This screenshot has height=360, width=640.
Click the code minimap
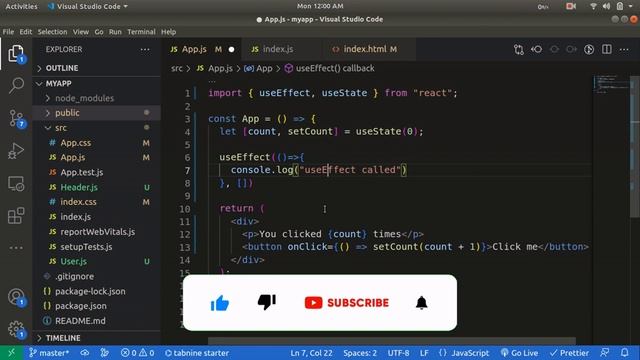(x=611, y=84)
